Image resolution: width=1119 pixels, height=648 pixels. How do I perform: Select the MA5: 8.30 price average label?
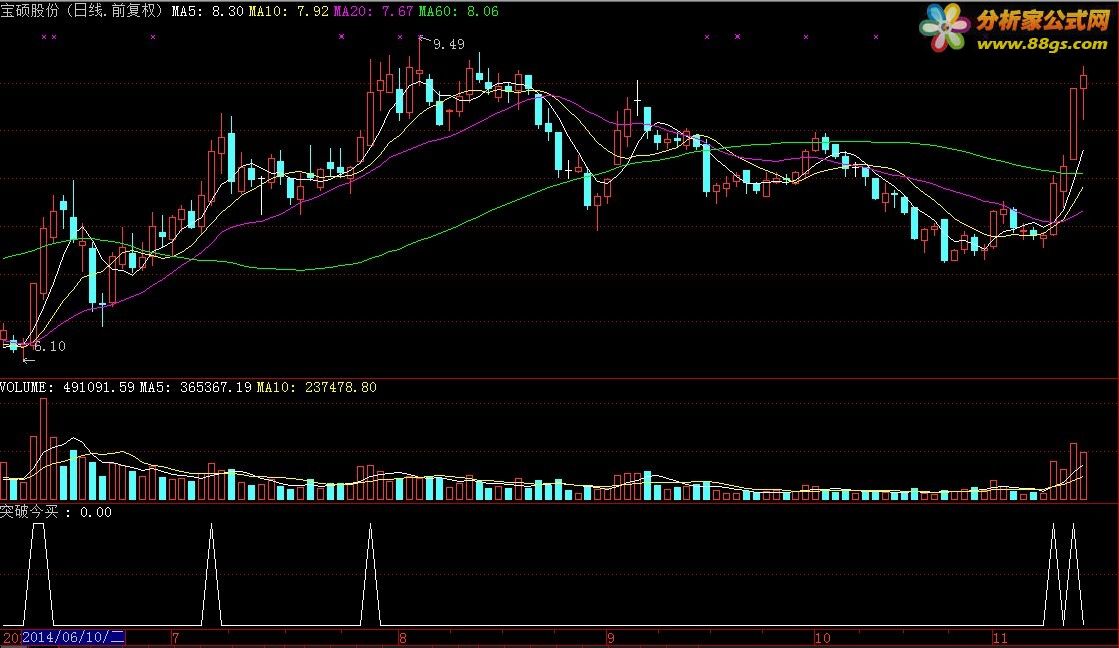(208, 11)
